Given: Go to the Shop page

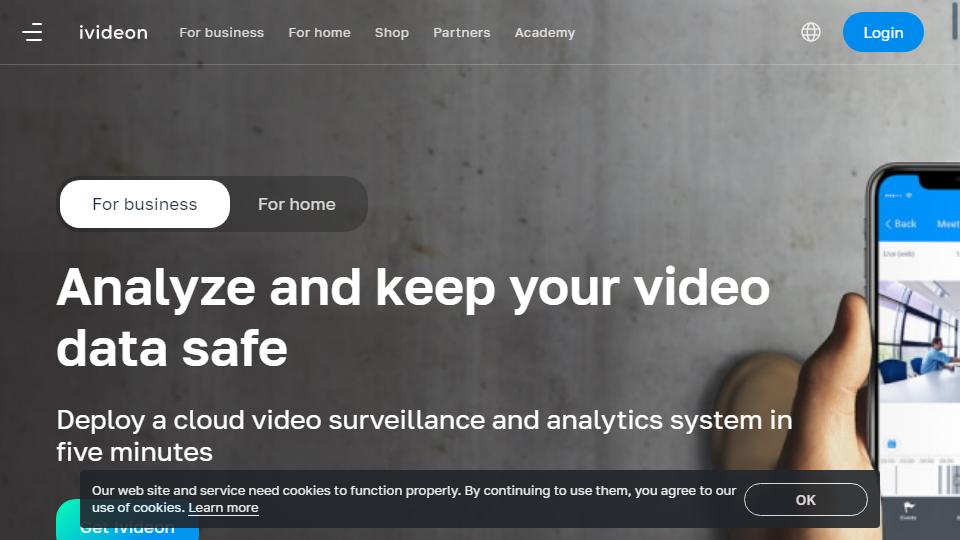Looking at the screenshot, I should 392,32.
